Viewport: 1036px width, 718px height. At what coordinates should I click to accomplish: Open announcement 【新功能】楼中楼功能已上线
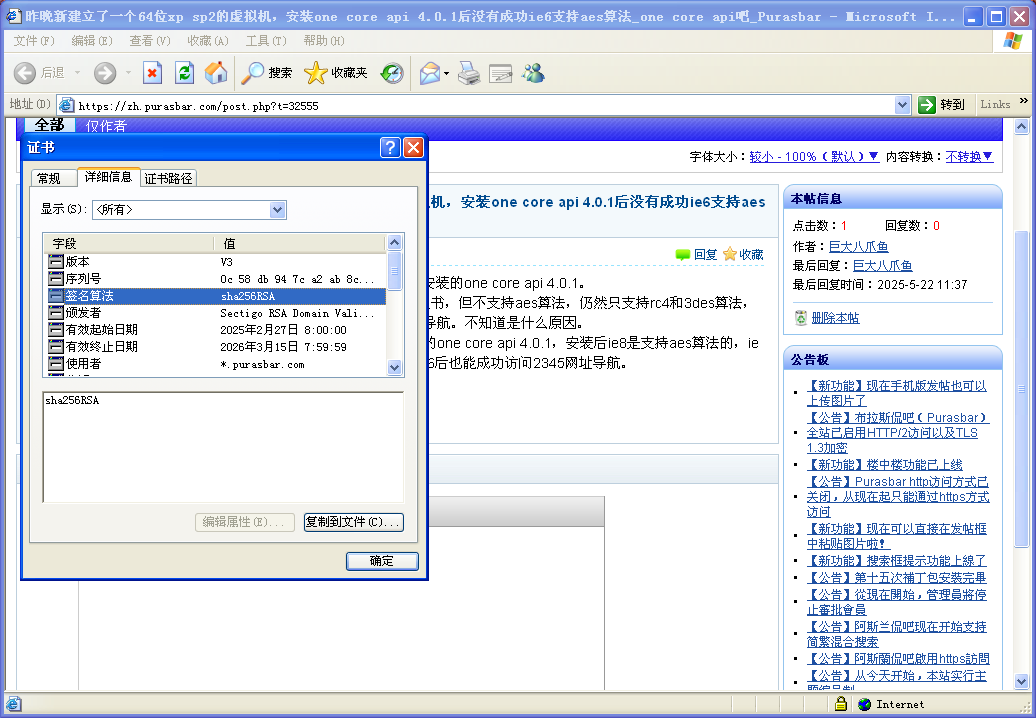coord(885,465)
